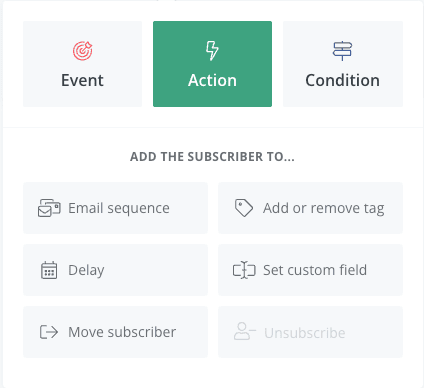Screen dimensions: 424x388
Task: Switch to the Event tab
Action: [82, 64]
